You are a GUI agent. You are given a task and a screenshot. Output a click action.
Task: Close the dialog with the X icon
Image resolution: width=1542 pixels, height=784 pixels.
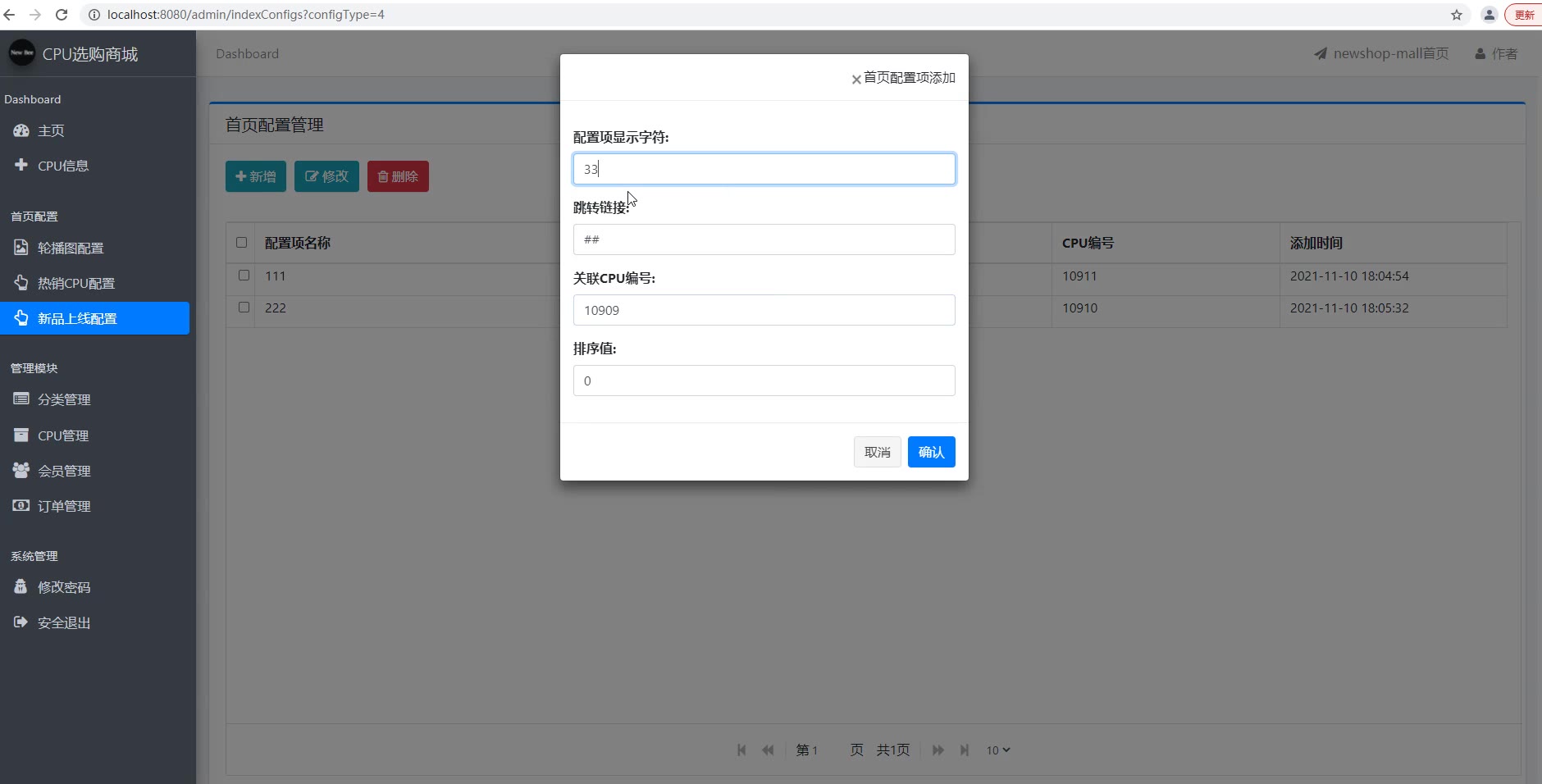click(x=856, y=80)
